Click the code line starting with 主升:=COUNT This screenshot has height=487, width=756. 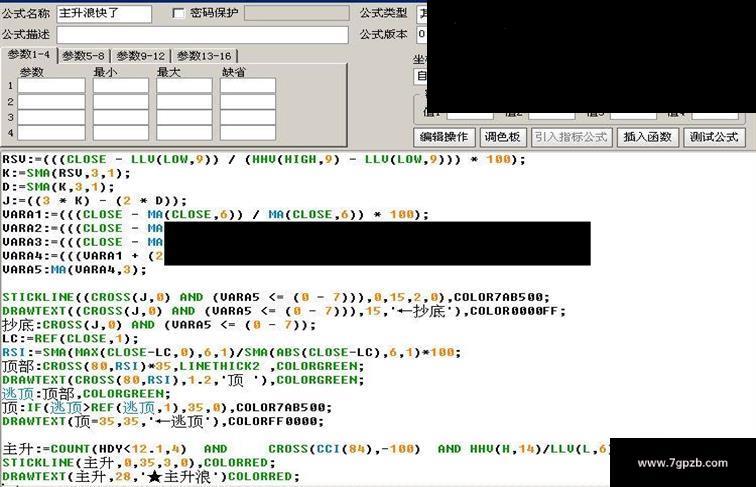pyautogui.click(x=306, y=449)
